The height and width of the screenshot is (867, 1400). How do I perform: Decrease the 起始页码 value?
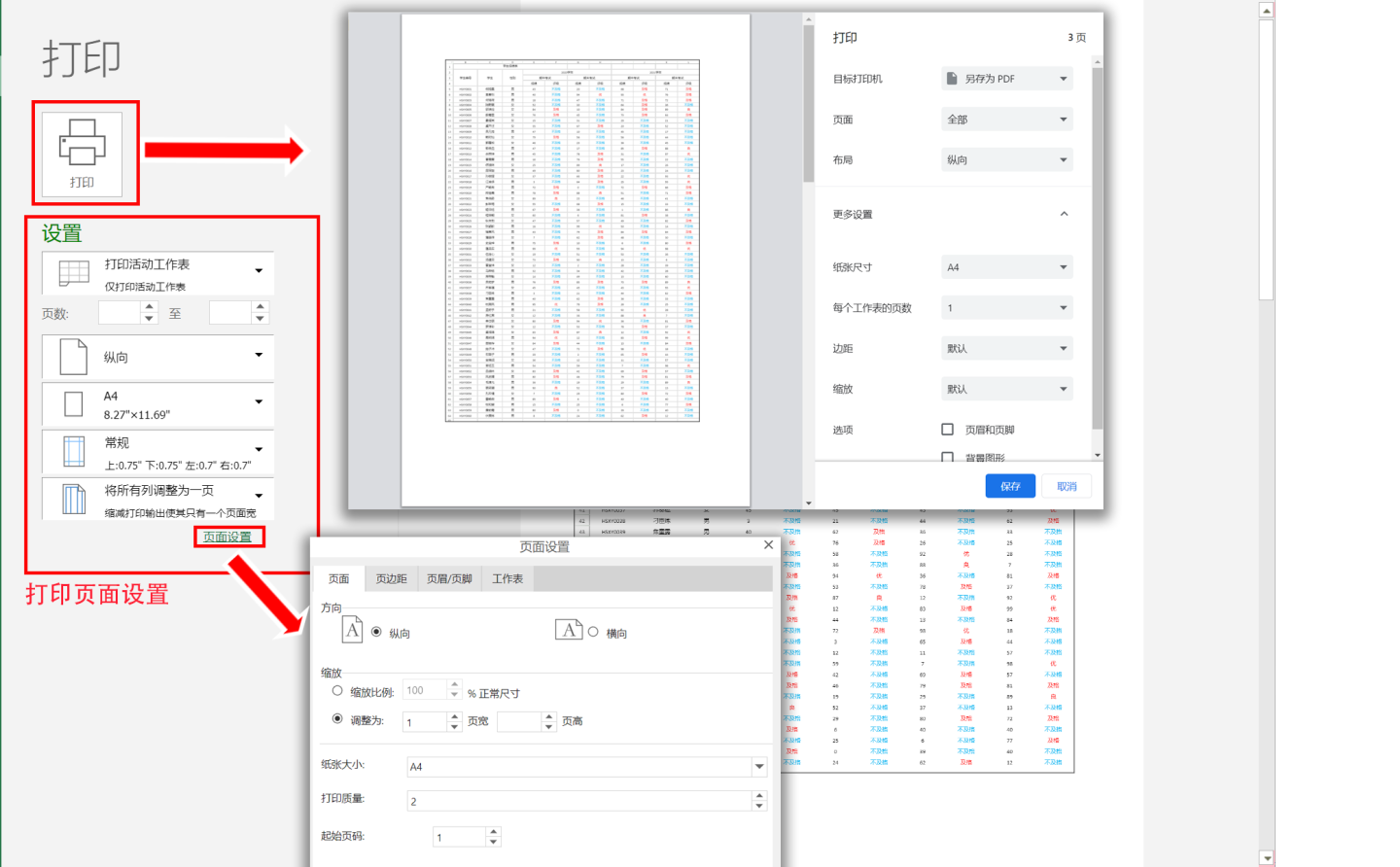click(x=493, y=842)
